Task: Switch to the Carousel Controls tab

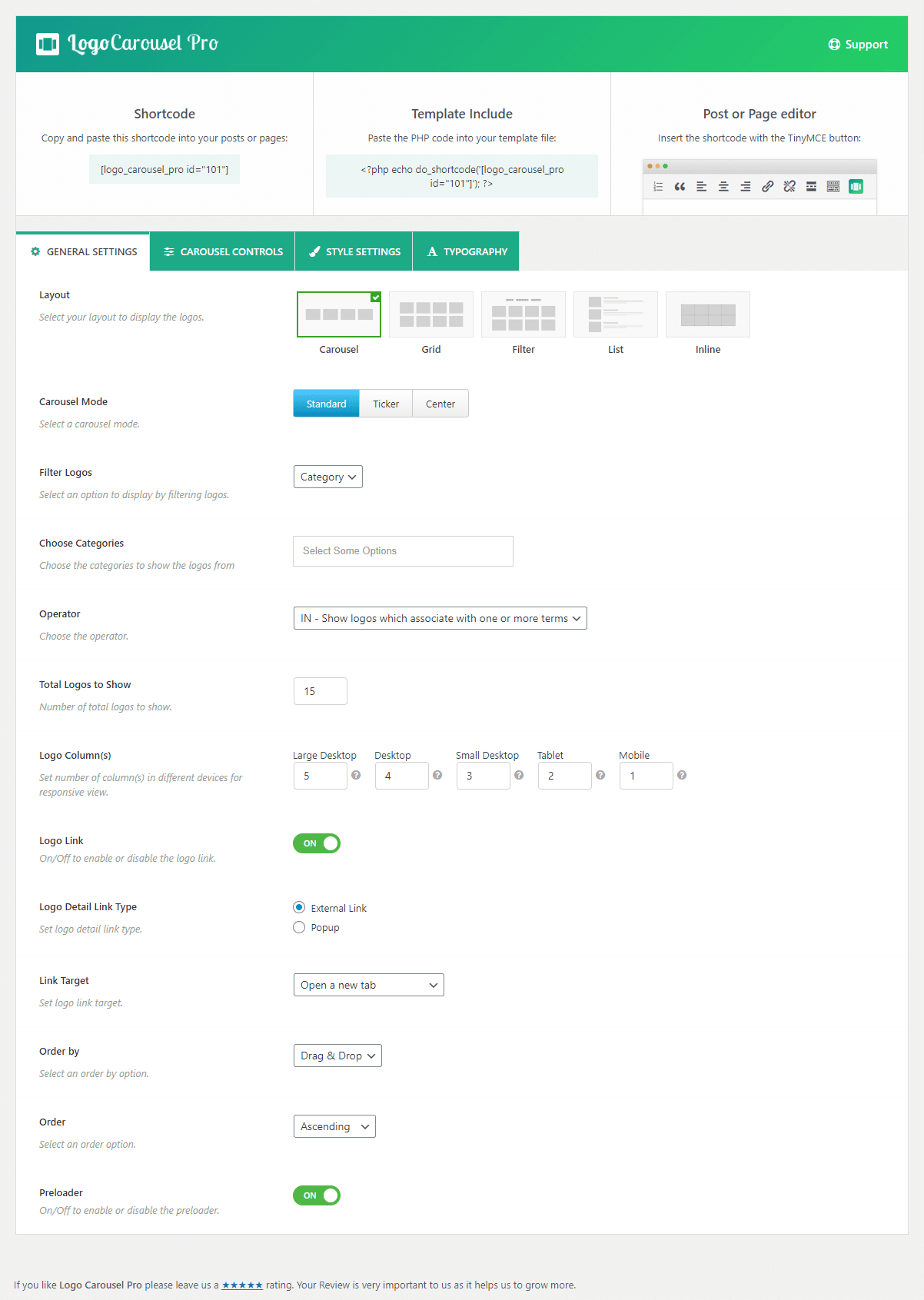Action: tap(223, 251)
